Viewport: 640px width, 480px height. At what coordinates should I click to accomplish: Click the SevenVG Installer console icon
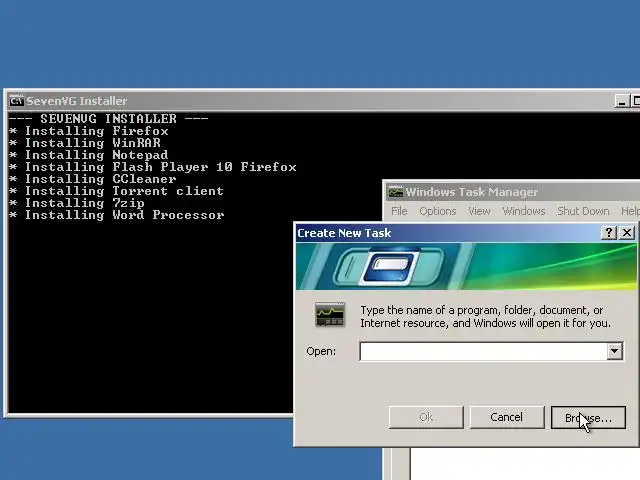(x=16, y=100)
